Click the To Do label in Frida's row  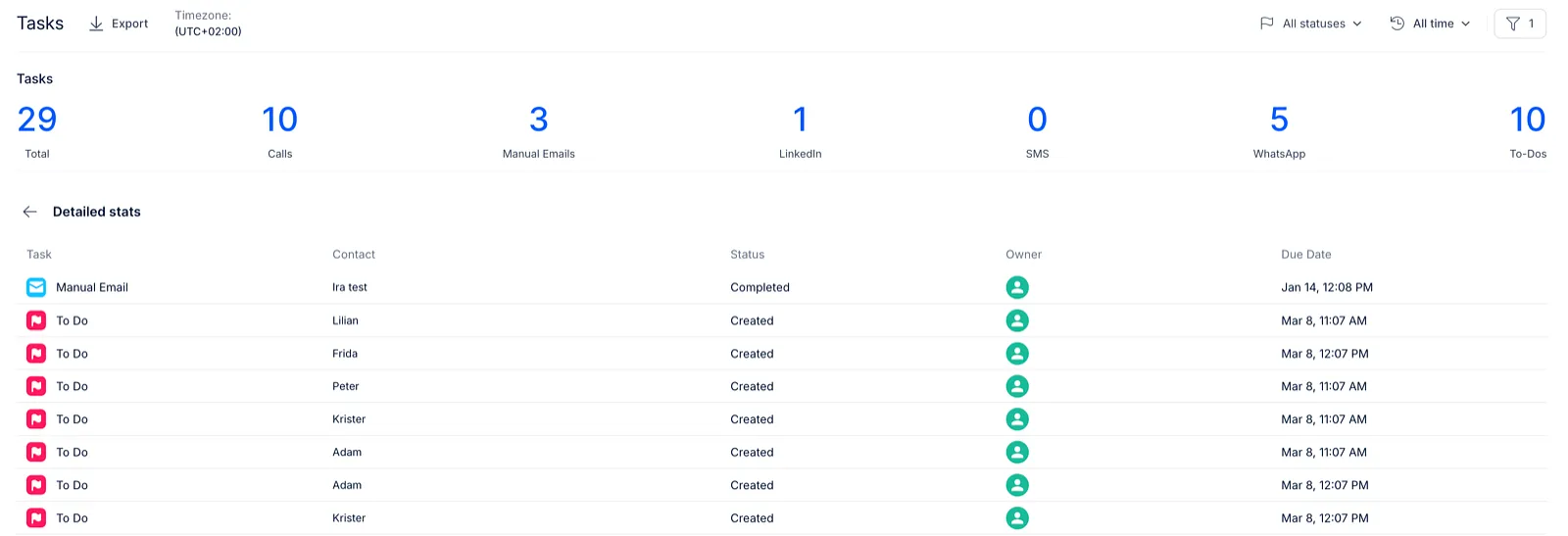[72, 354]
